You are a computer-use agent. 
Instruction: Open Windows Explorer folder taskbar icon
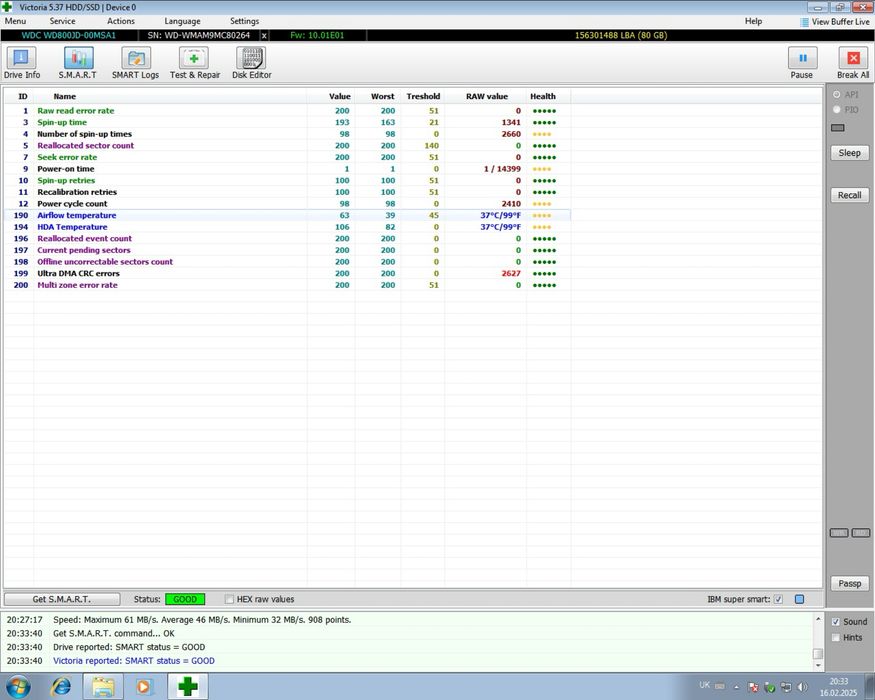103,686
